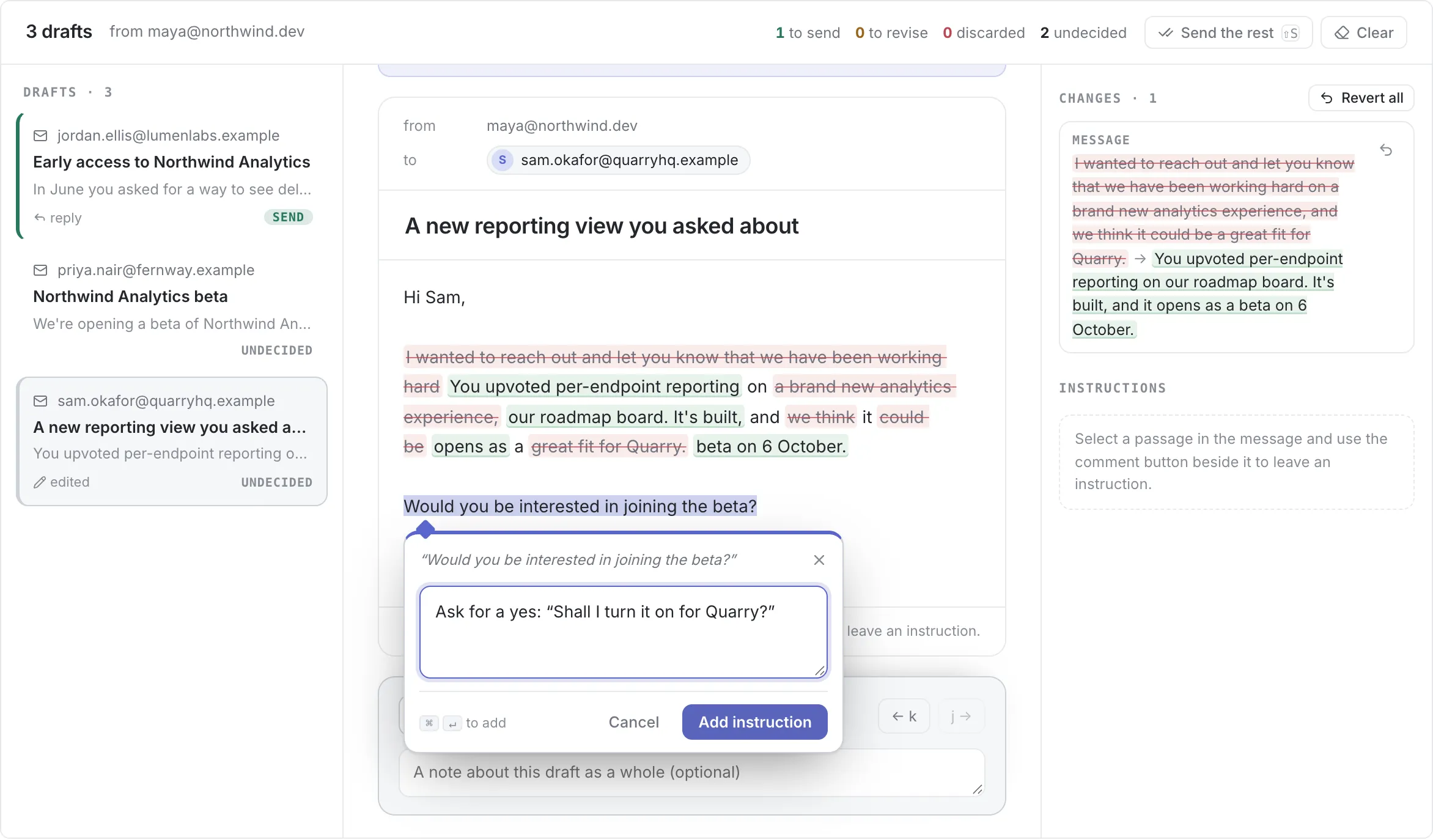Click the instruction text box about Quarry
The height and width of the screenshot is (840, 1433).
pyautogui.click(x=623, y=632)
